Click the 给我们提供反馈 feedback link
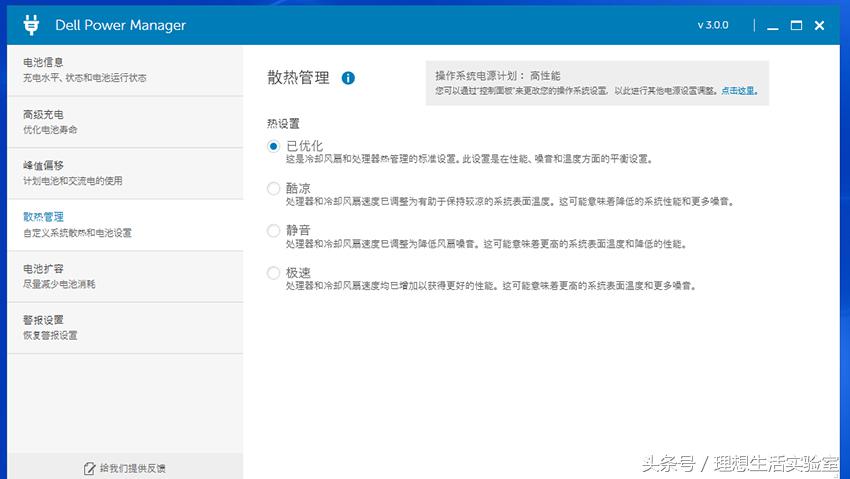 point(132,469)
